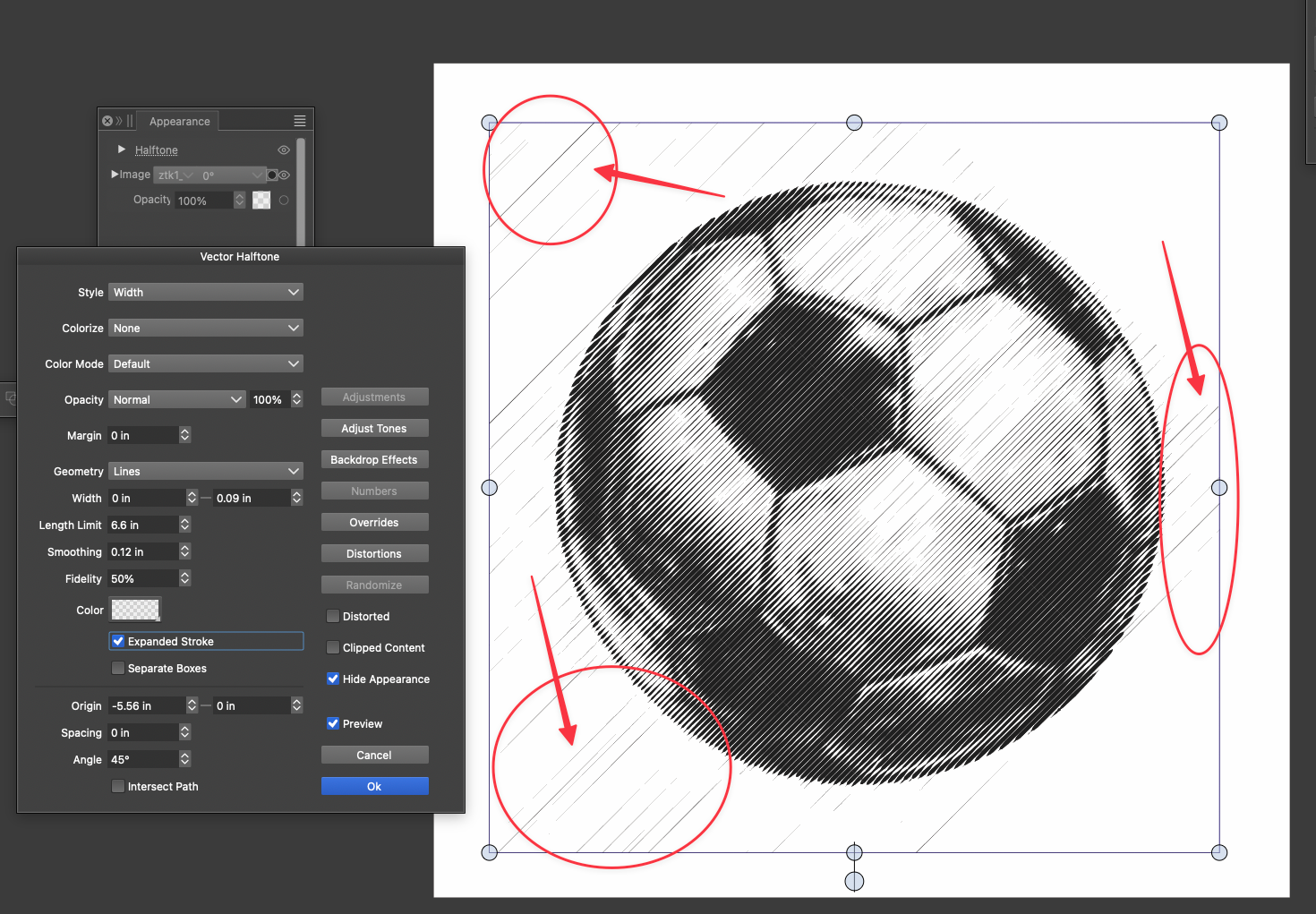Expand the Halftone disclosure triangle
Screen dimensions: 1316x914
pyautogui.click(x=122, y=149)
